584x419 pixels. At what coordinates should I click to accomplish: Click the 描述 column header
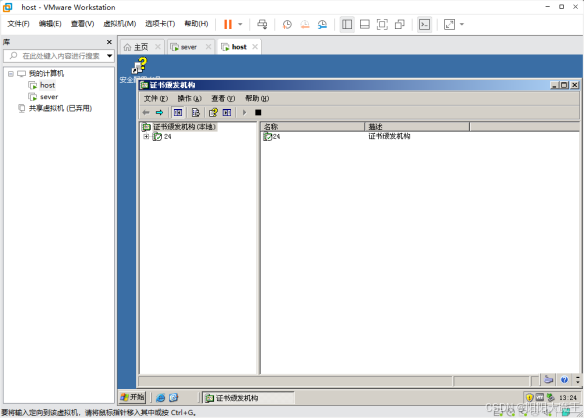click(x=417, y=127)
